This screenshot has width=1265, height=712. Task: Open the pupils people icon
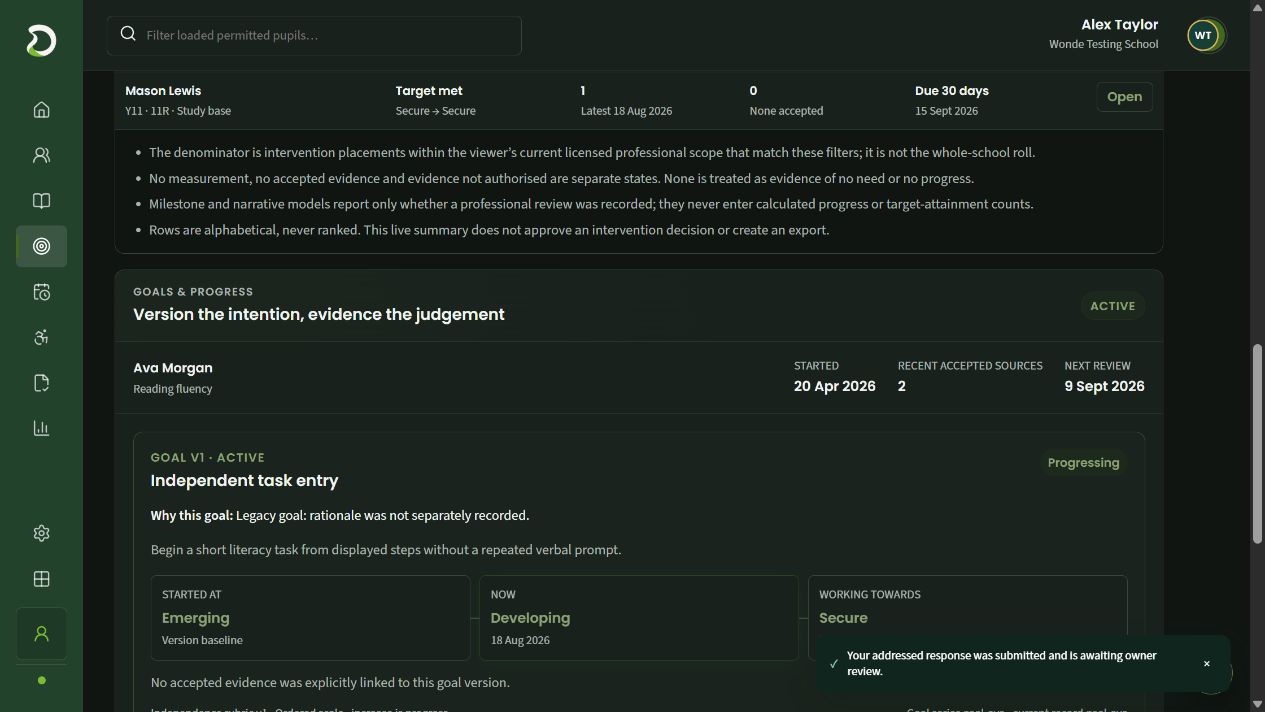41,155
